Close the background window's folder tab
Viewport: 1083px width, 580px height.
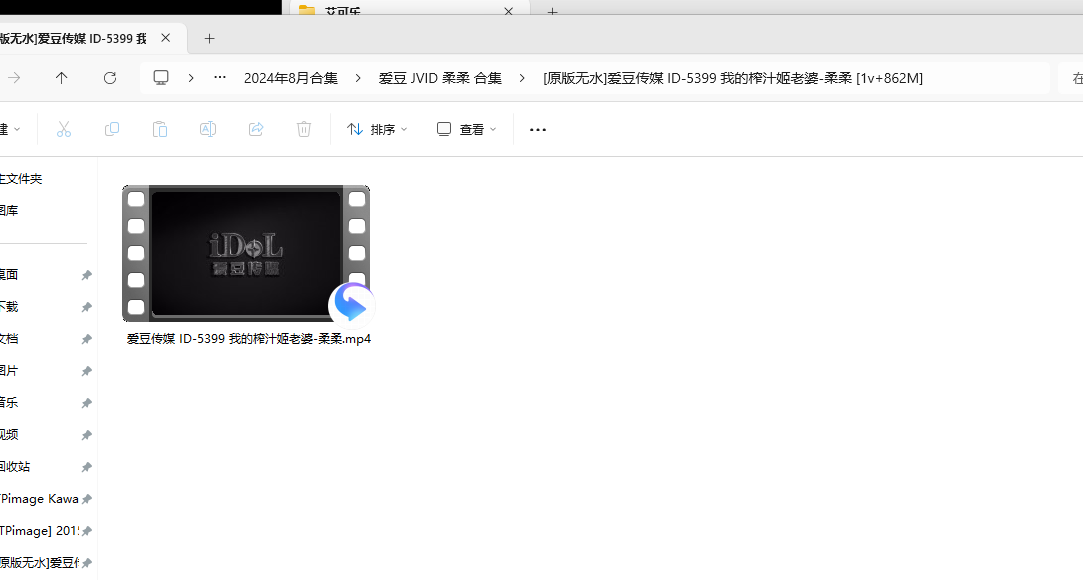click(x=509, y=10)
